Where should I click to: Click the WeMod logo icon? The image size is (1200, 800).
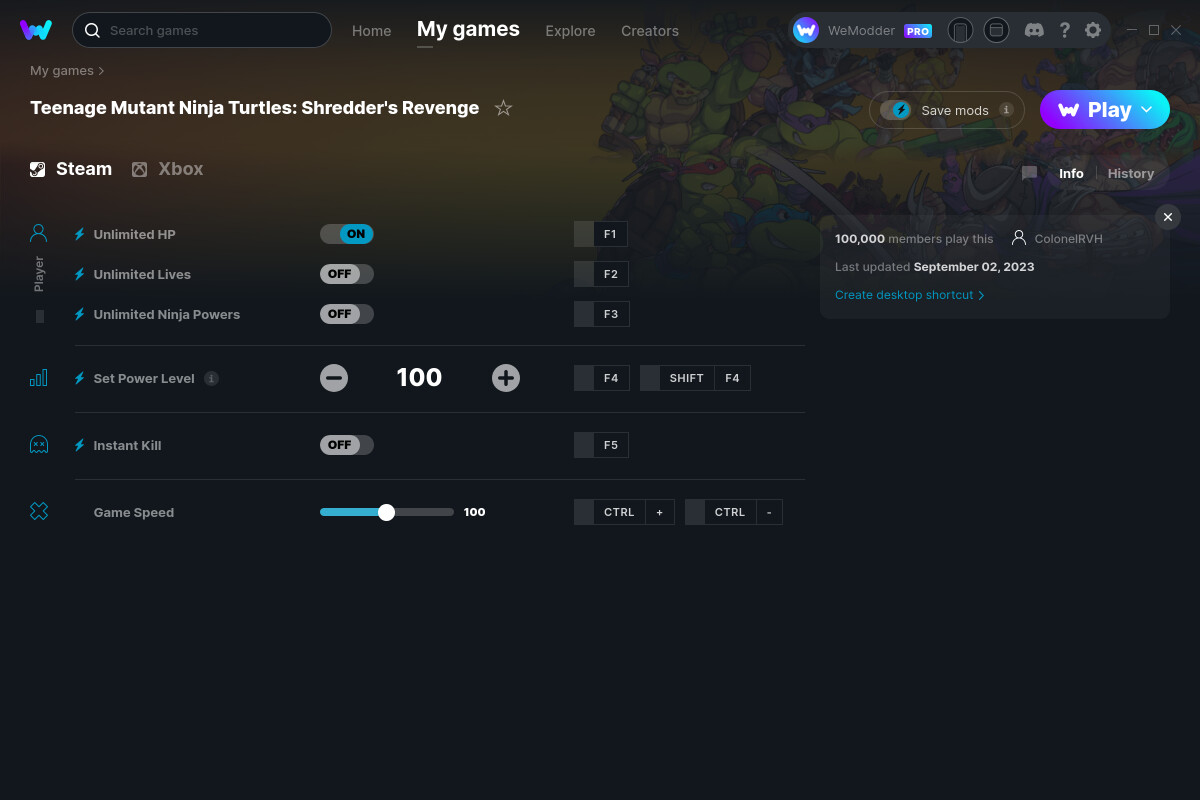[x=36, y=30]
